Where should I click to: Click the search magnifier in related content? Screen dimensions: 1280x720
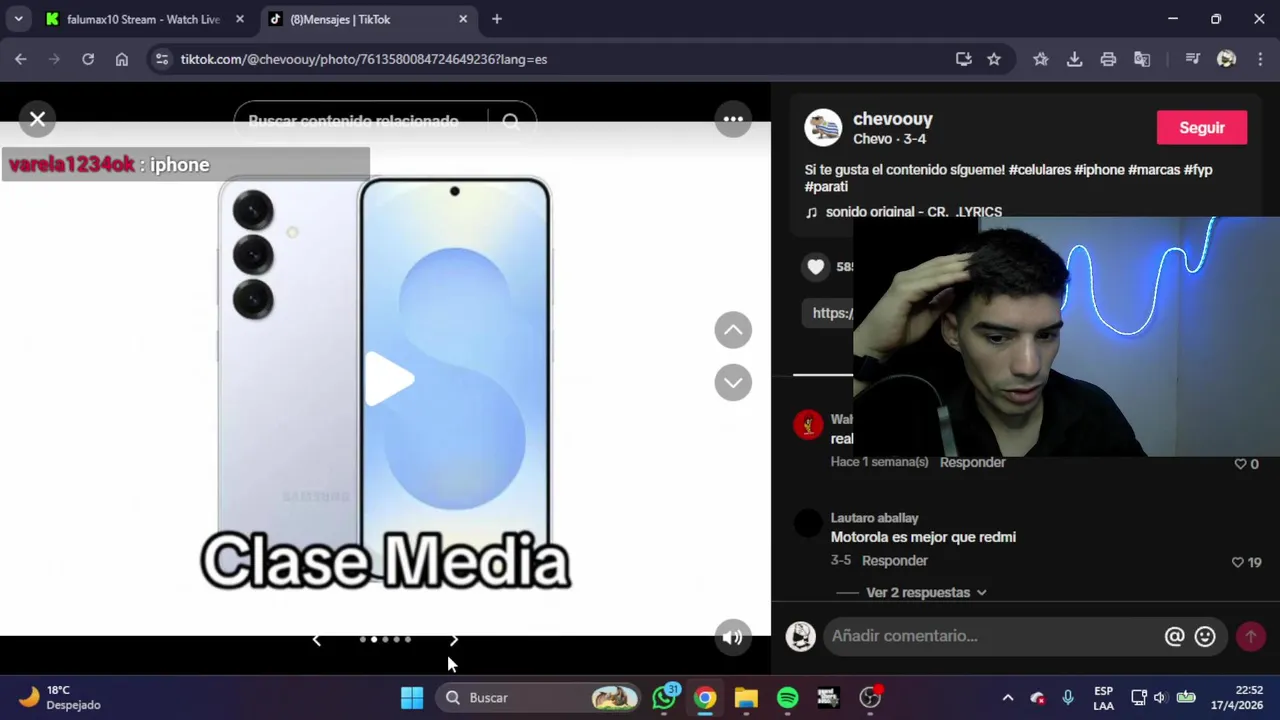click(x=511, y=121)
